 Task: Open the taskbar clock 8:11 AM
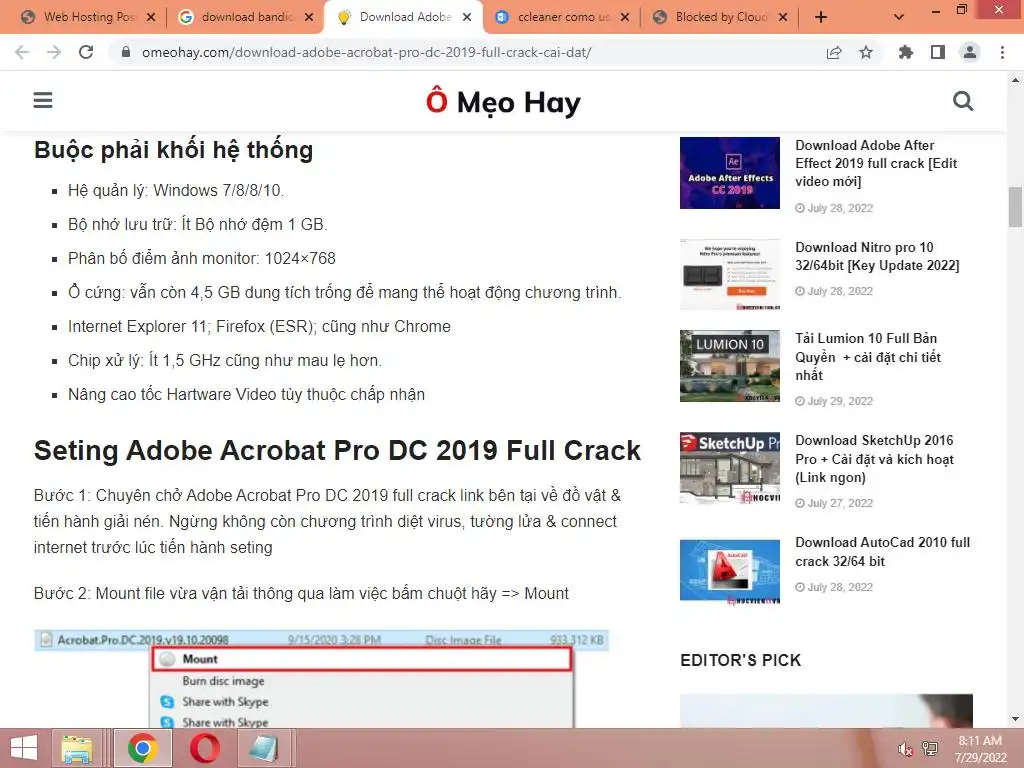tap(980, 749)
